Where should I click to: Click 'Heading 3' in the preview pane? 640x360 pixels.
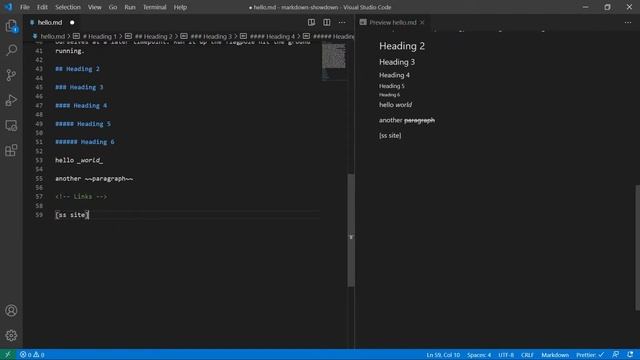pyautogui.click(x=397, y=62)
